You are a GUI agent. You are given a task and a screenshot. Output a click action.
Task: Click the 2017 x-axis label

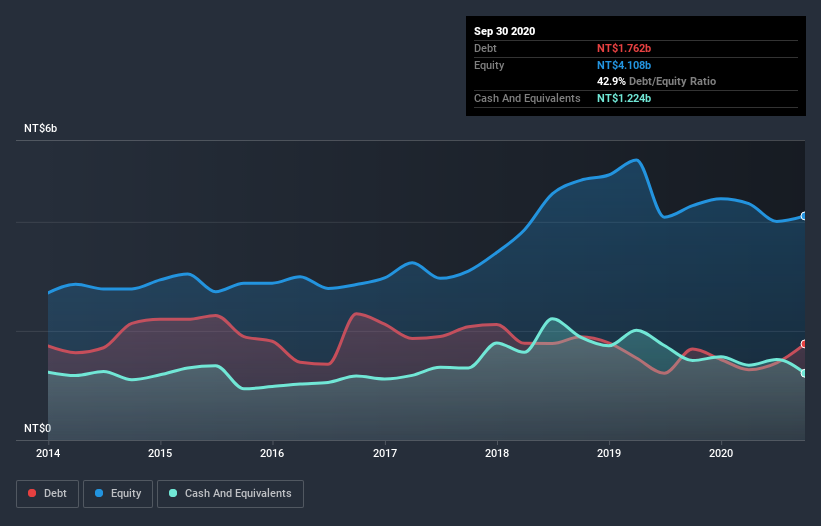385,453
